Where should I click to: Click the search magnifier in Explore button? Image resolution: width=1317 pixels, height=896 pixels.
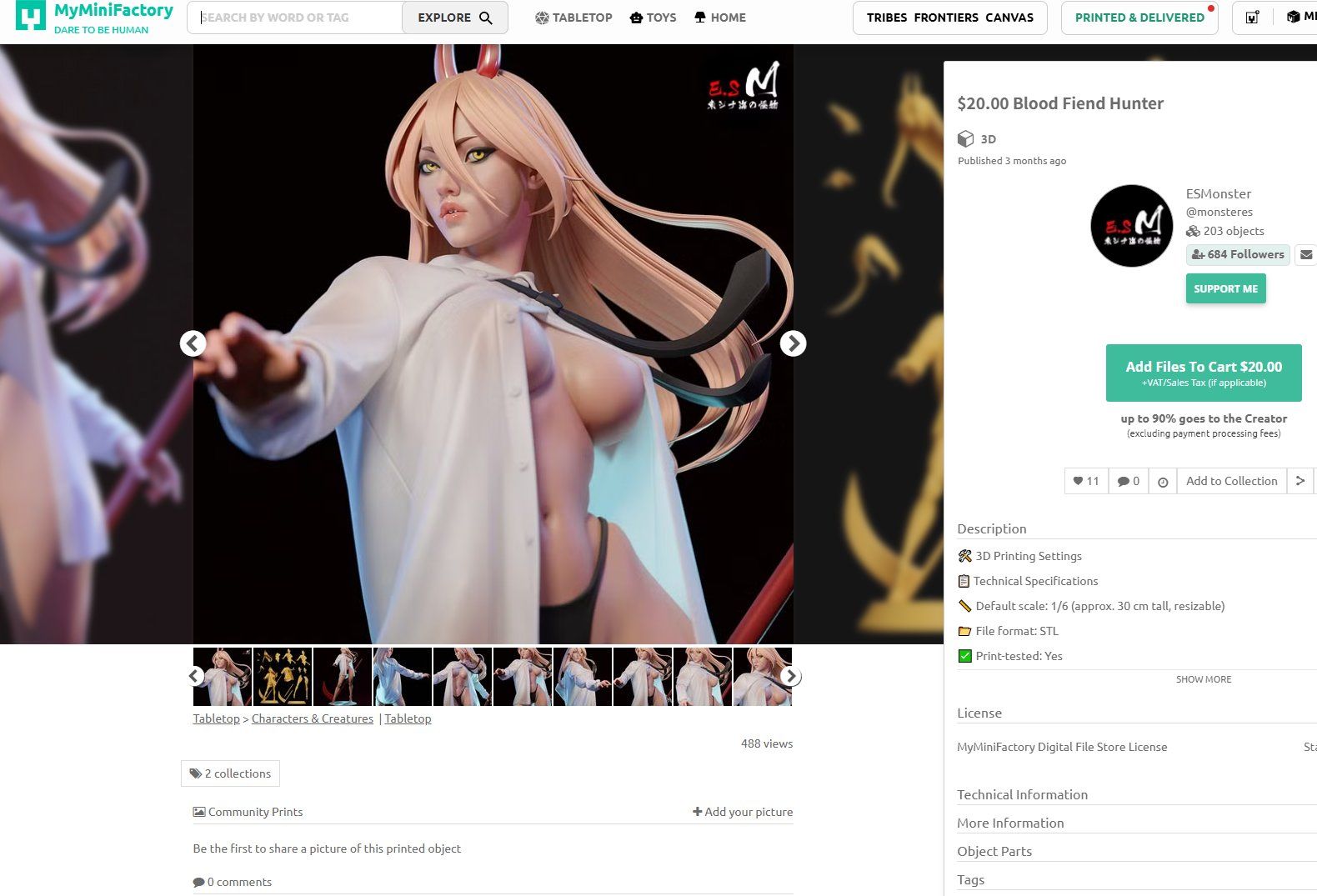tap(486, 18)
